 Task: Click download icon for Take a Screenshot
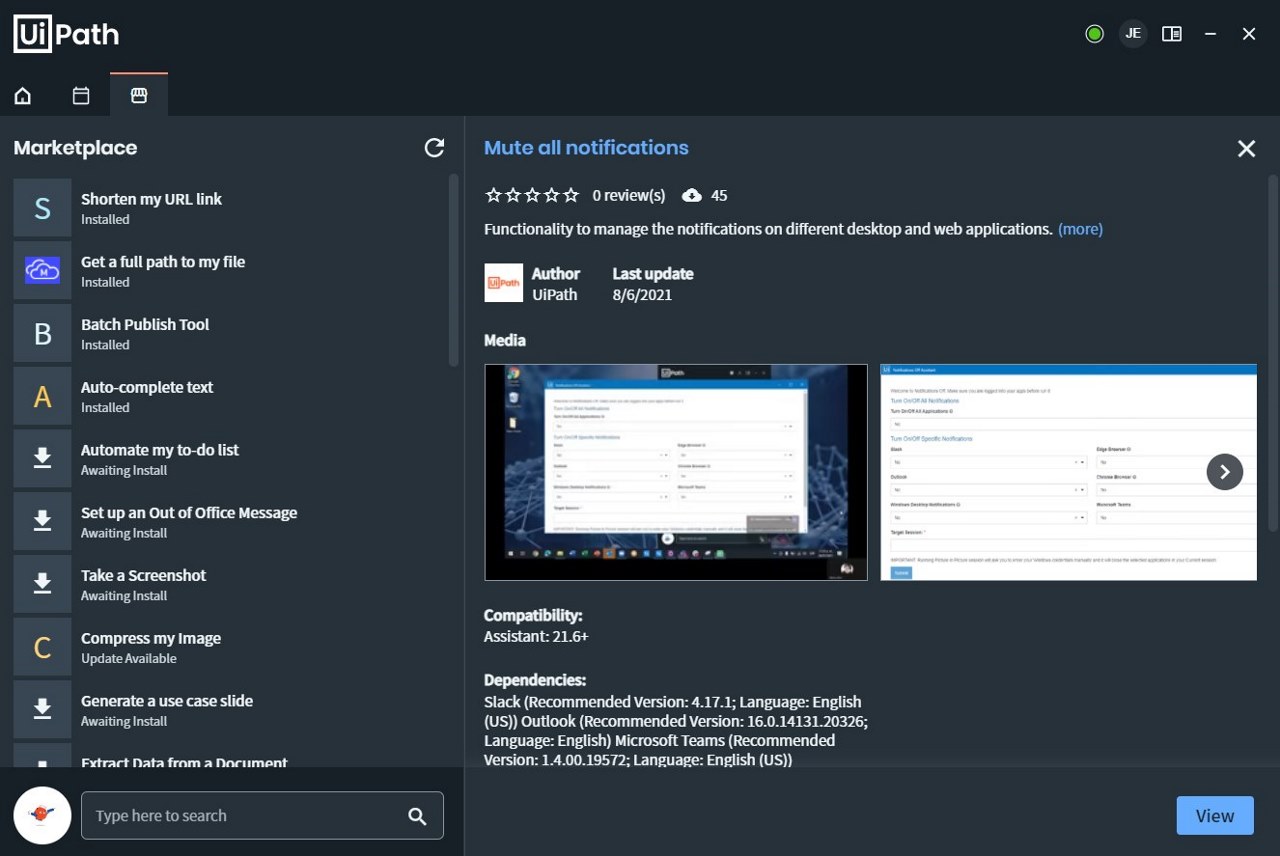pyautogui.click(x=42, y=584)
